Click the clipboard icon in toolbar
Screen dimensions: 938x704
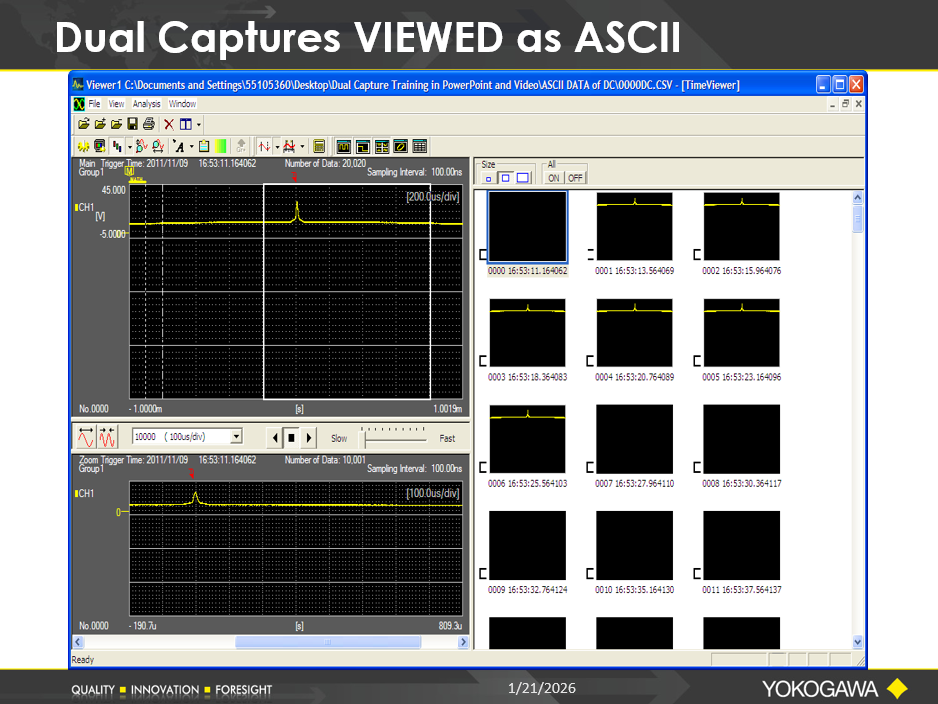pyautogui.click(x=204, y=146)
